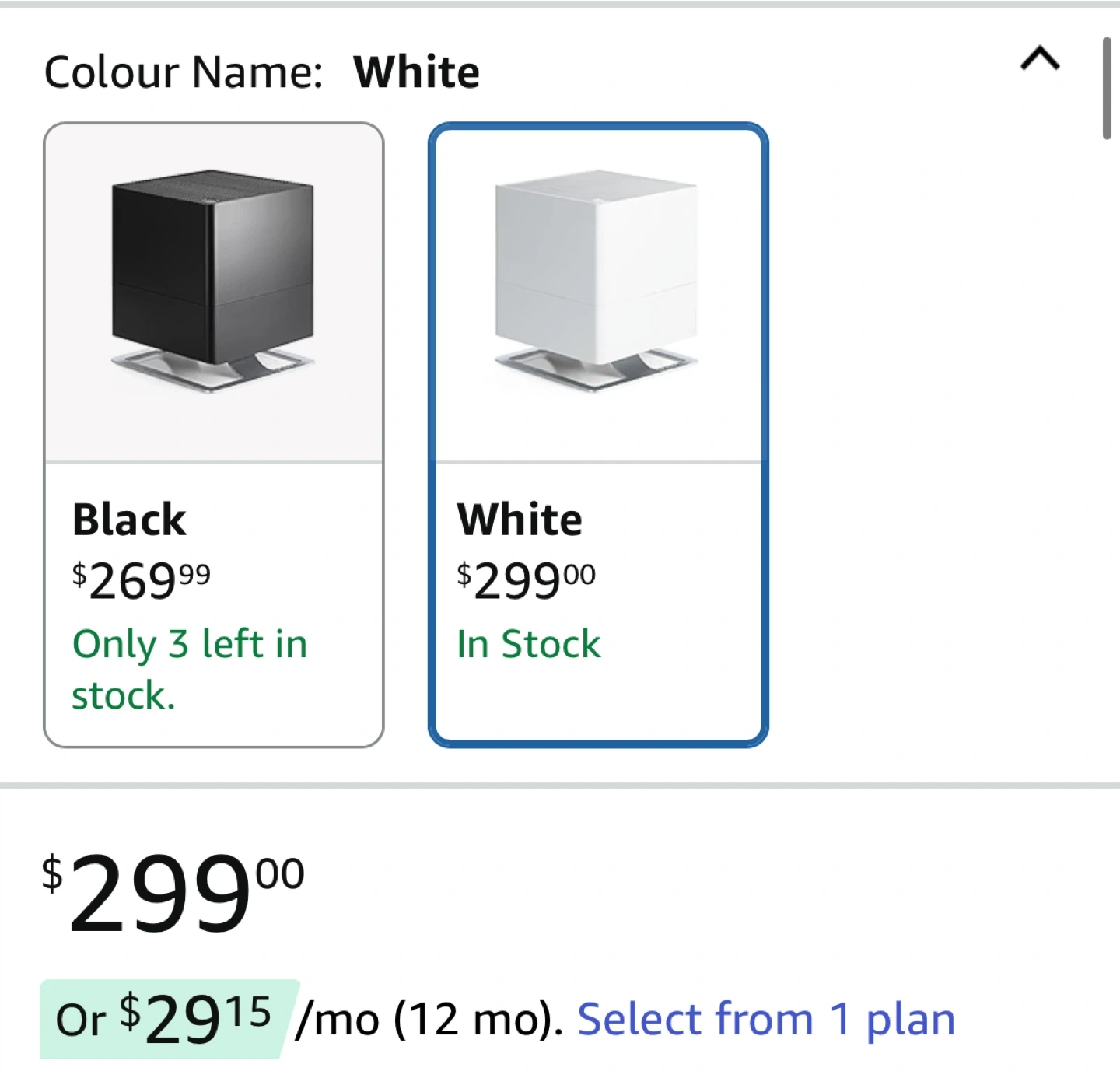This screenshot has width=1120, height=1071.
Task: Select the White colour option card
Action: point(598,435)
